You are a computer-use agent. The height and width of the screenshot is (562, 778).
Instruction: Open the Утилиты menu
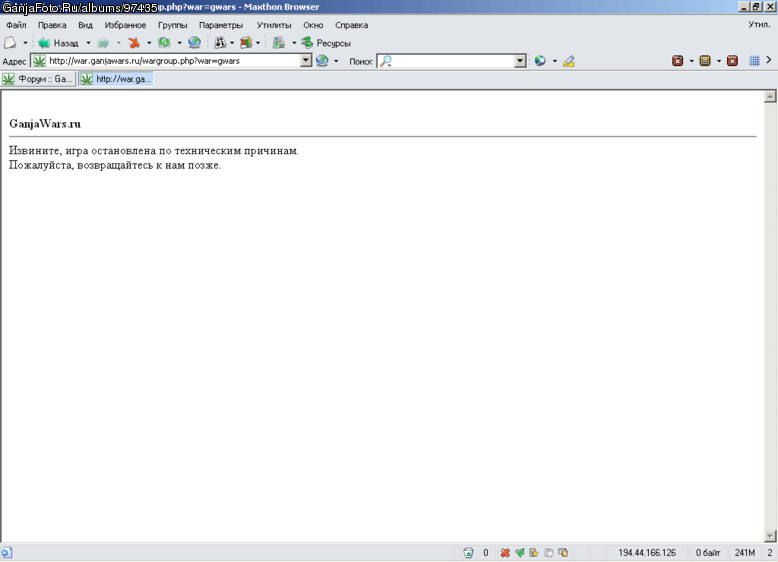point(274,25)
